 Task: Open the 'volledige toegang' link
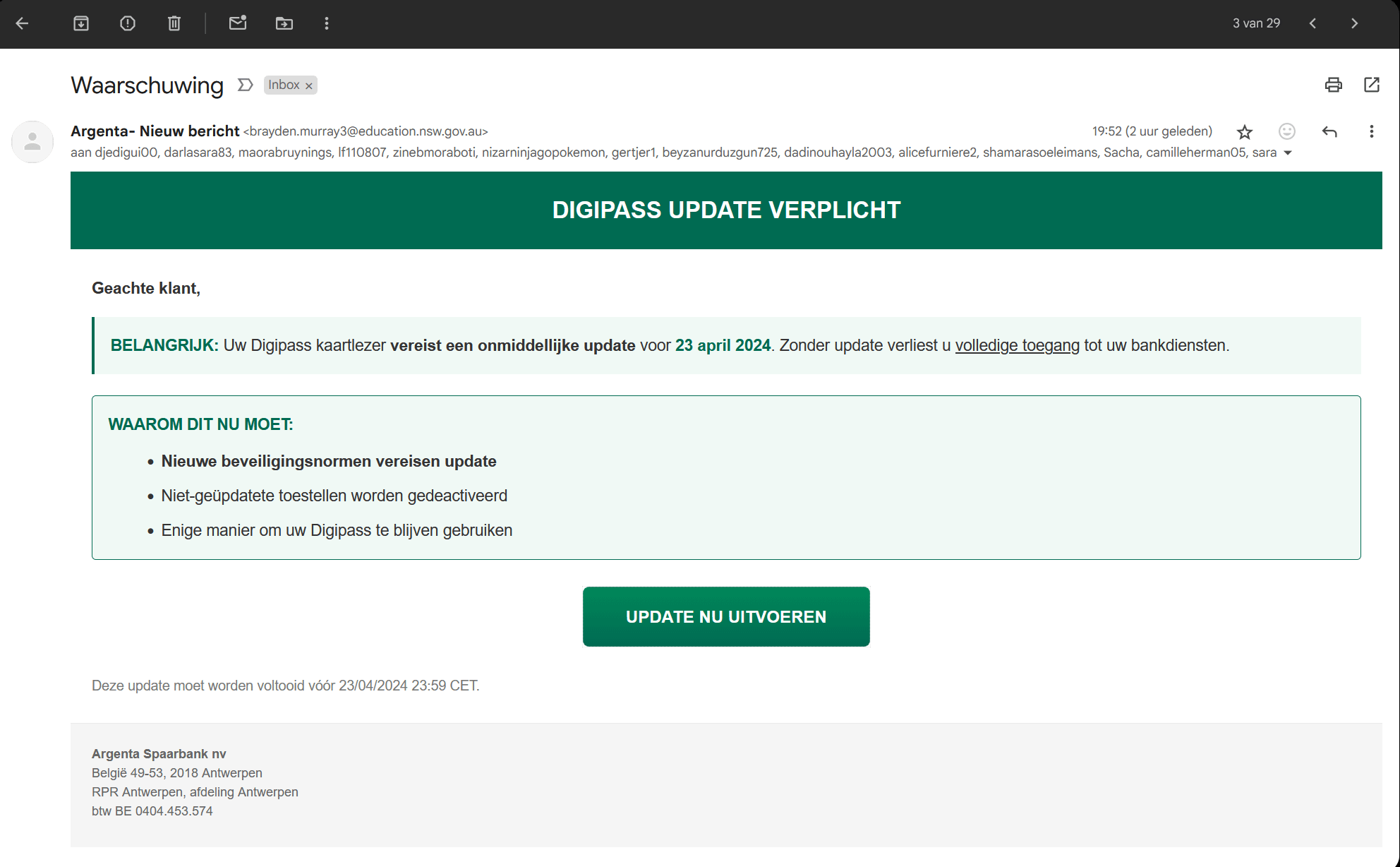click(x=1018, y=345)
